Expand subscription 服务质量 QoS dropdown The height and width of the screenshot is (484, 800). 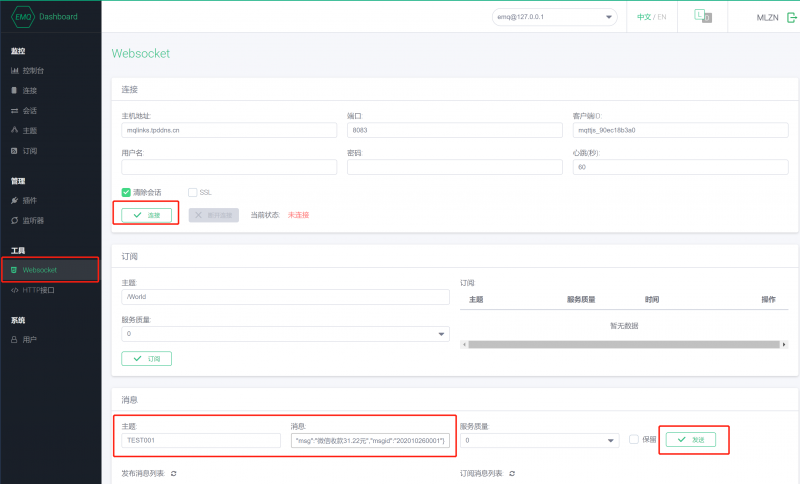click(x=285, y=334)
